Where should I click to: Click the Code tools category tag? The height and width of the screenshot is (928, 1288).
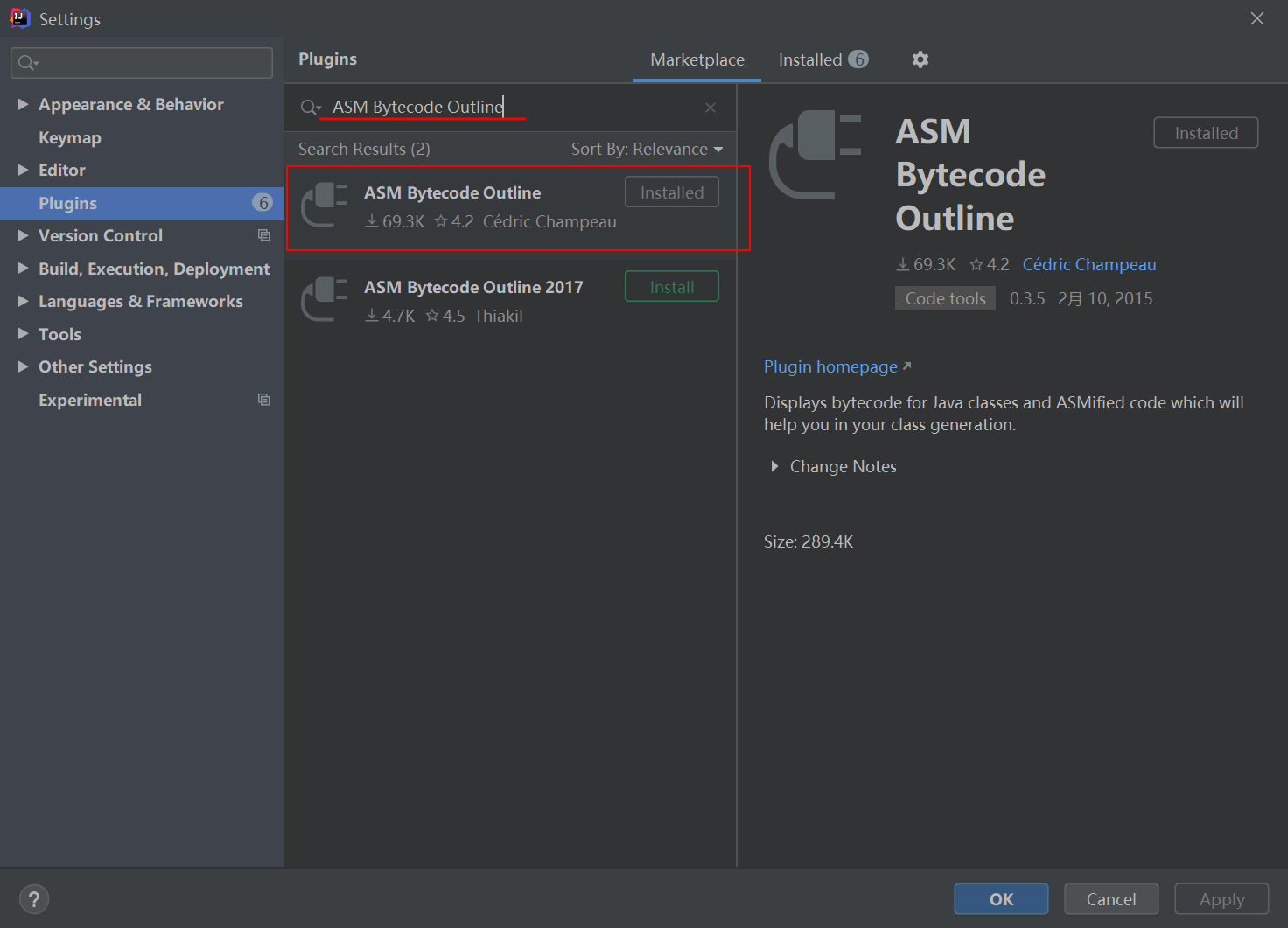click(945, 298)
